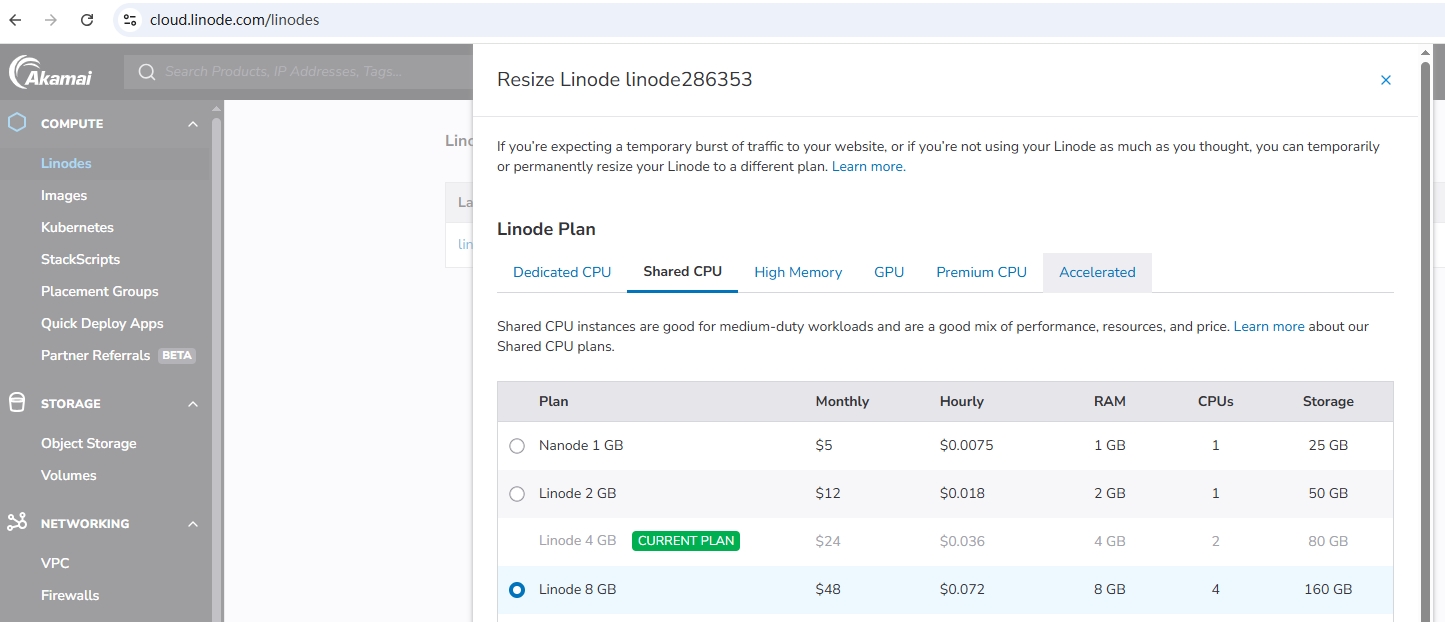This screenshot has width=1445, height=622.
Task: Click the Compute hexagon icon in sidebar
Action: click(16, 123)
